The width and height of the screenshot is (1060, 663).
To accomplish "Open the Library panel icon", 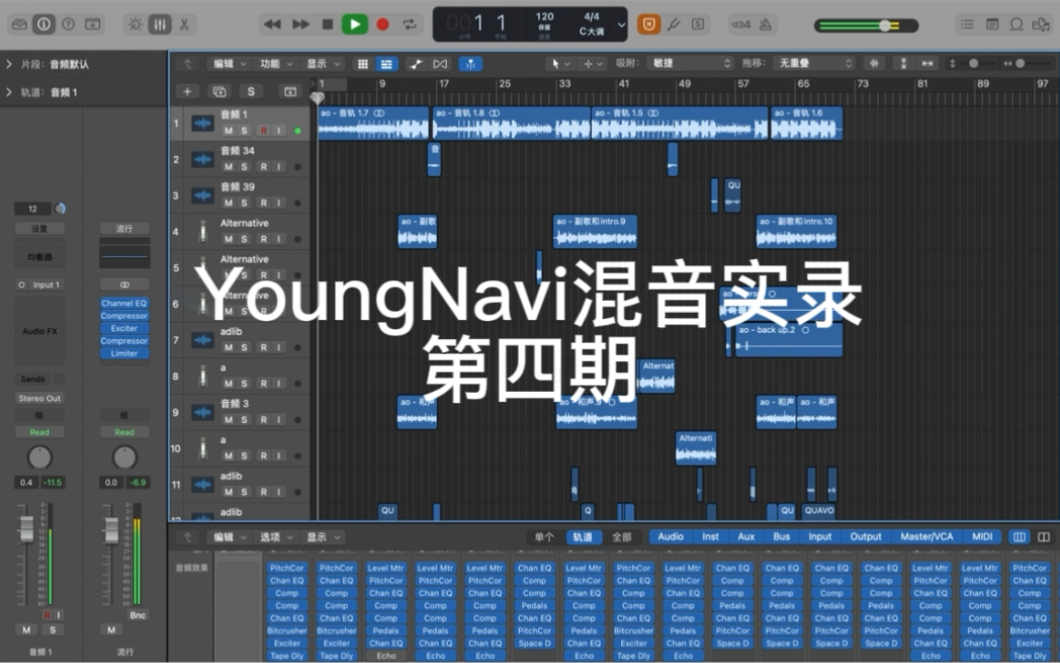I will tap(20, 24).
